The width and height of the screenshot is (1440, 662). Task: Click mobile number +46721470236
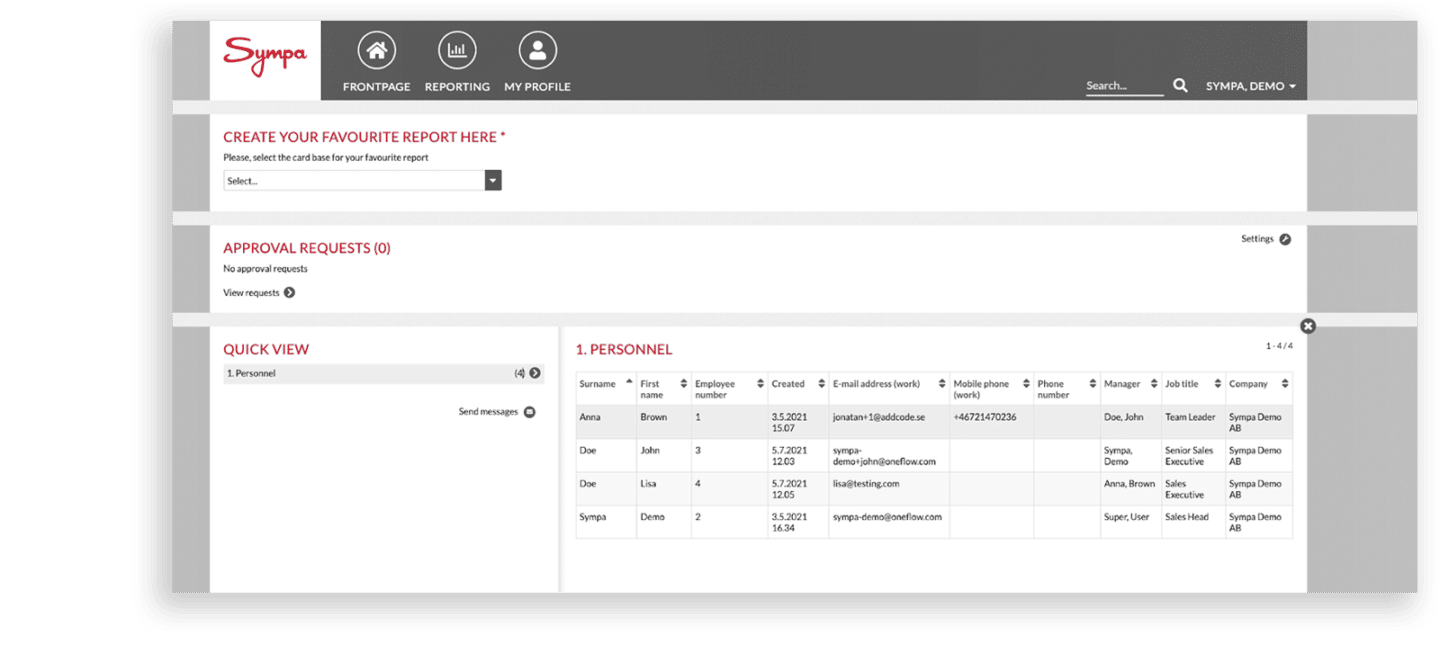pyautogui.click(x=985, y=417)
